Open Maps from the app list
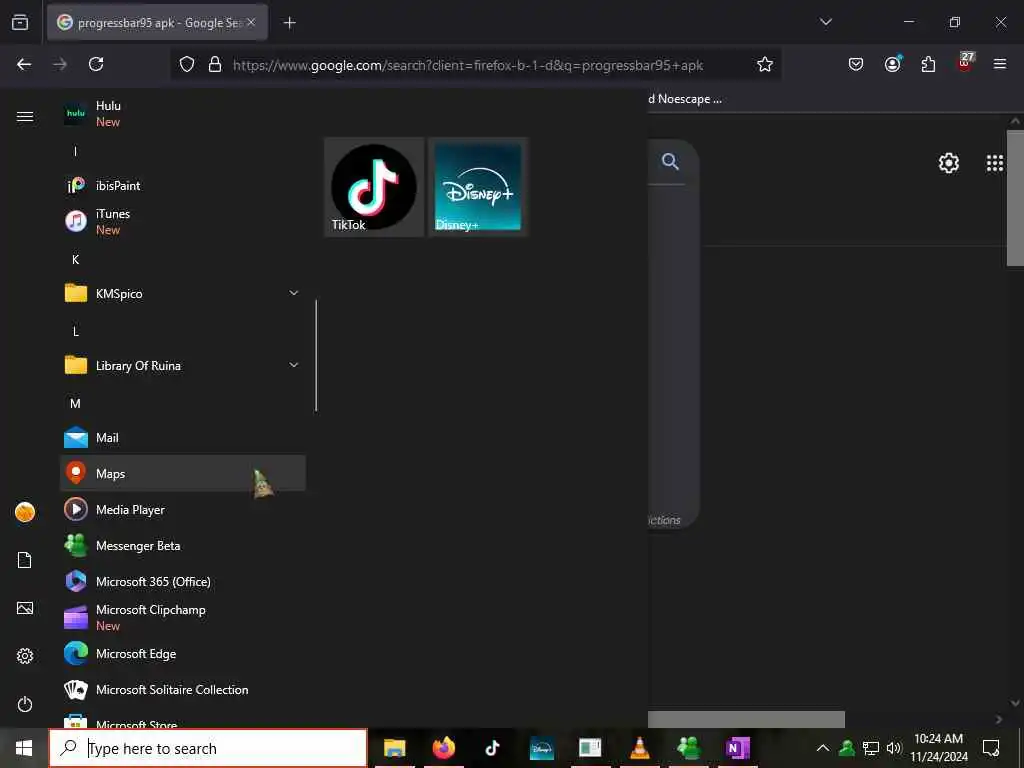The width and height of the screenshot is (1024, 768). click(x=182, y=473)
